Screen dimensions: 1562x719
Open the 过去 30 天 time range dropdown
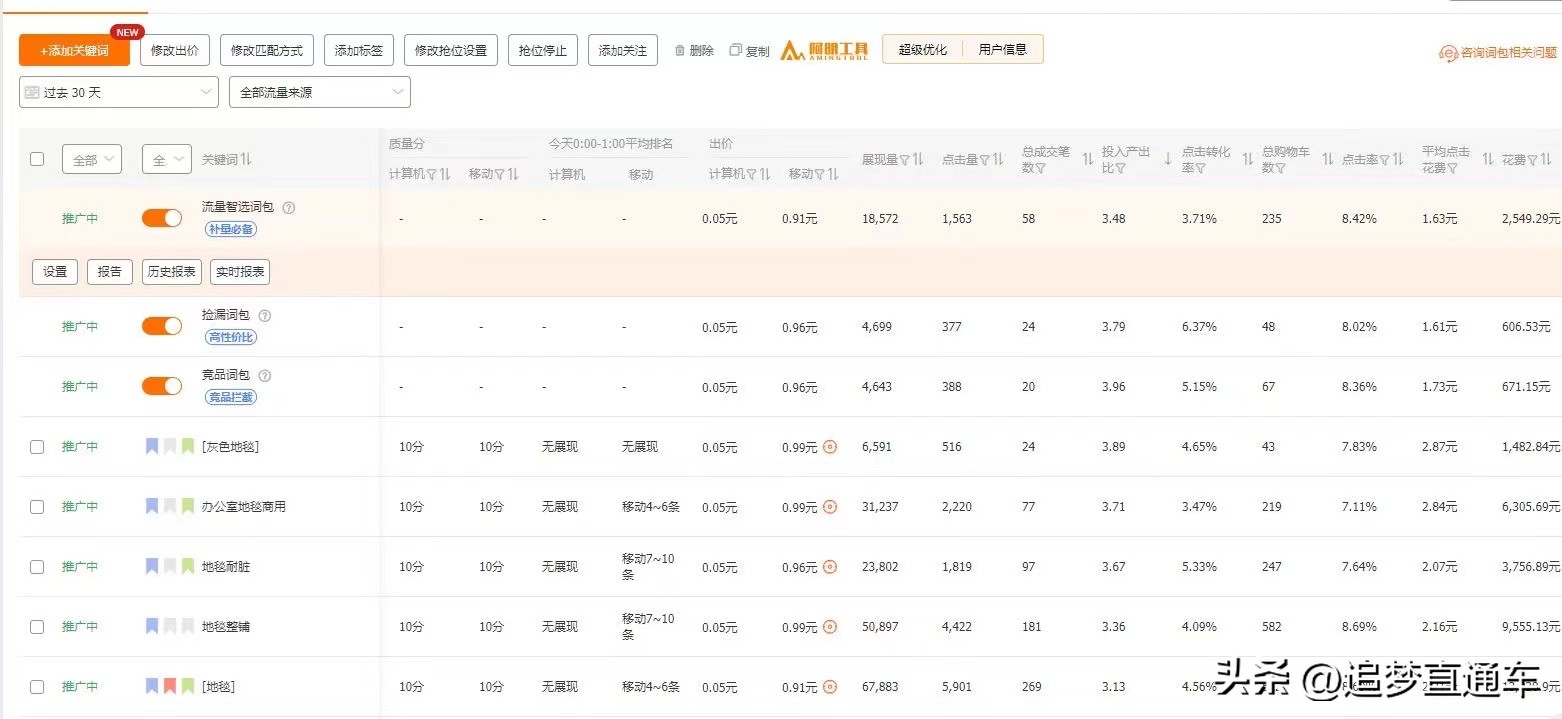coord(117,92)
